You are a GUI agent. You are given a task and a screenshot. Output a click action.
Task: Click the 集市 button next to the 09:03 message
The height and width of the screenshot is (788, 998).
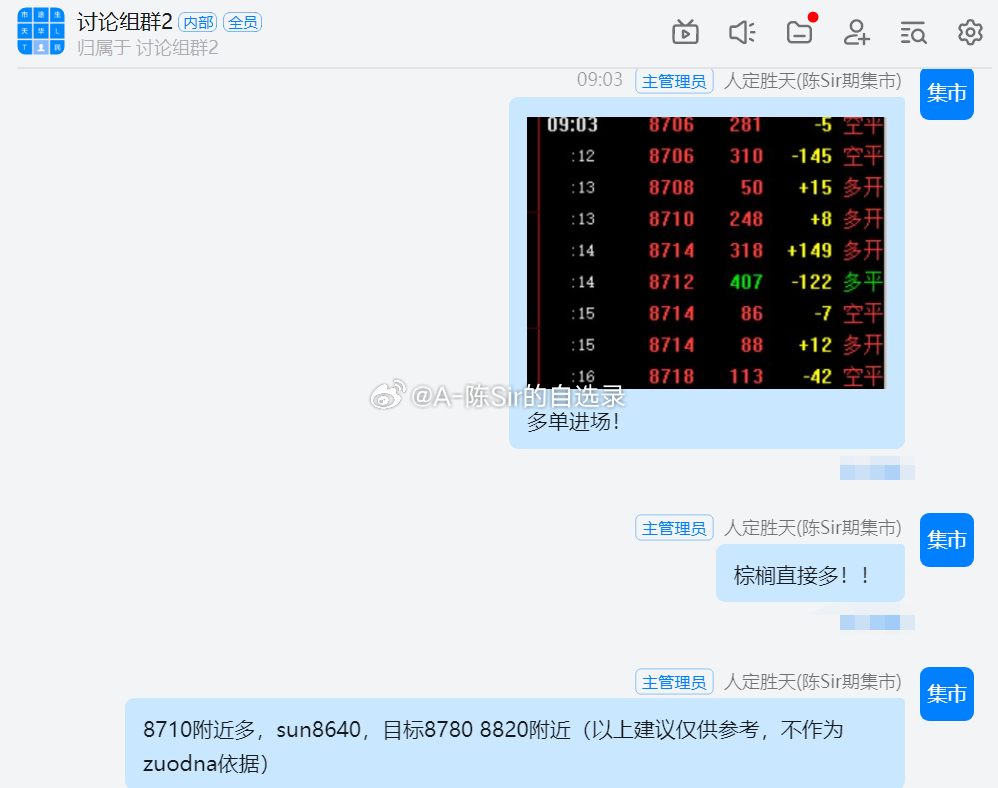click(946, 94)
